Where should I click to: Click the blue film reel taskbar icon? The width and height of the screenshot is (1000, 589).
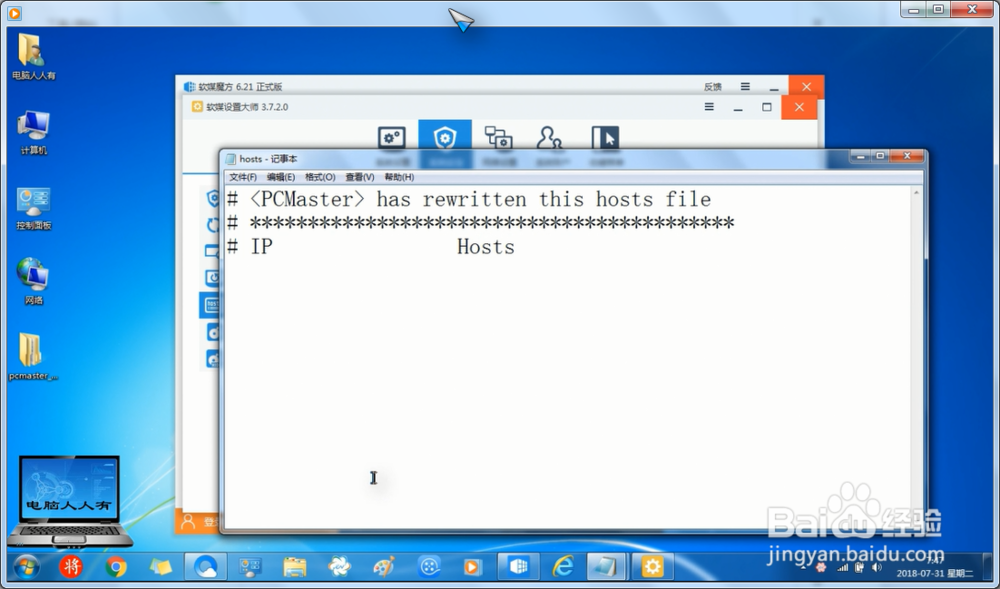point(429,567)
